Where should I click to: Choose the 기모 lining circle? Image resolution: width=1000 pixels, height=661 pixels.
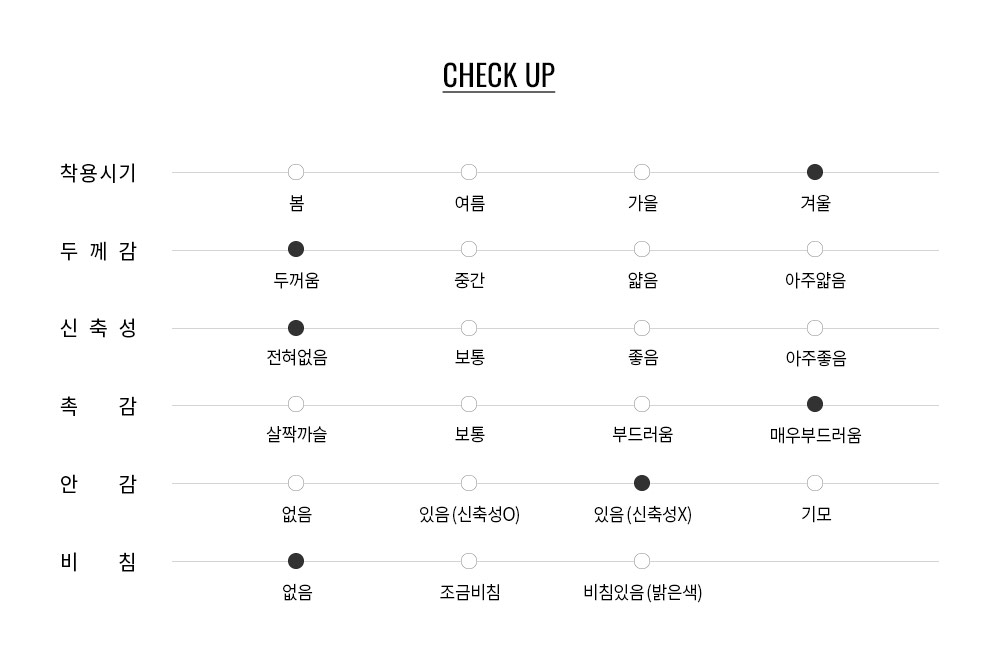[815, 484]
